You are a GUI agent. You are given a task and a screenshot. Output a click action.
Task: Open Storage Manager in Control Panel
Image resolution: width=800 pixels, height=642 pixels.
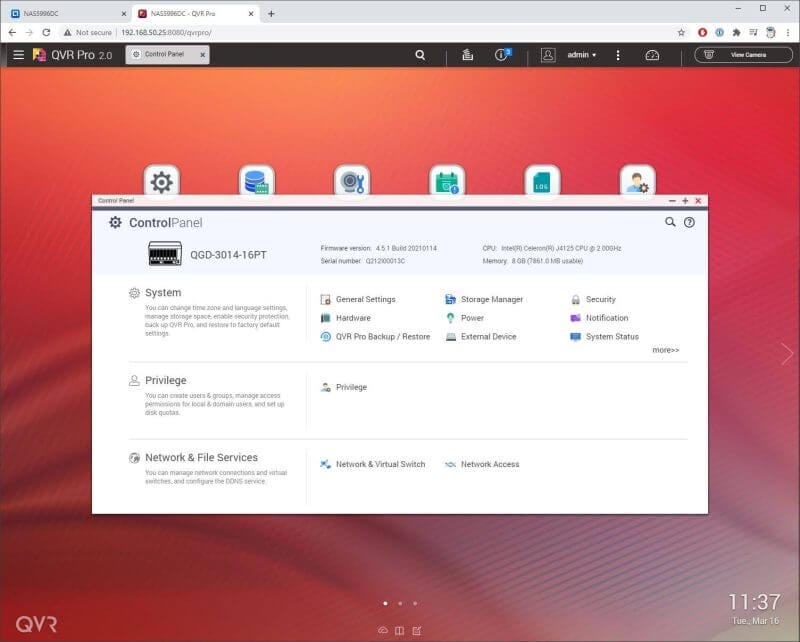coord(491,299)
